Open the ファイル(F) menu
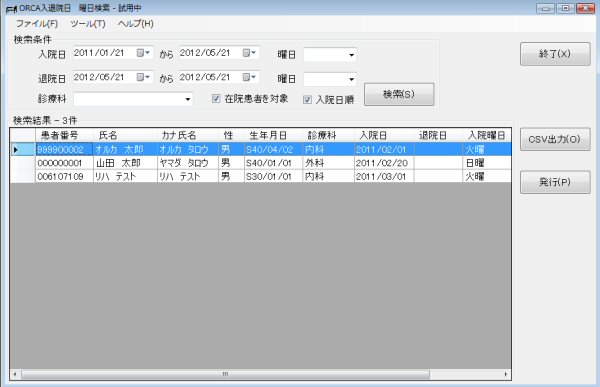600x387 pixels. click(x=37, y=24)
